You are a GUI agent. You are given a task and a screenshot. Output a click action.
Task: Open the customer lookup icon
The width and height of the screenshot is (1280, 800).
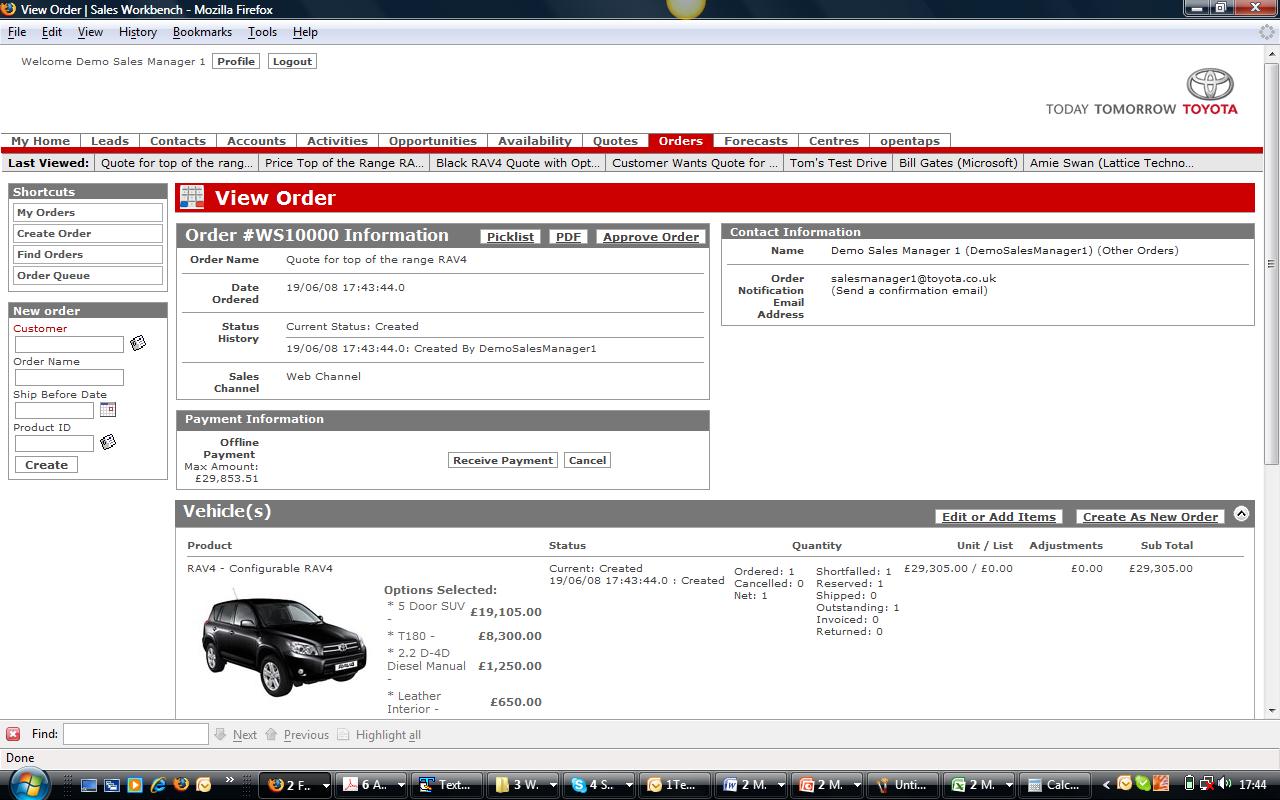[138, 343]
